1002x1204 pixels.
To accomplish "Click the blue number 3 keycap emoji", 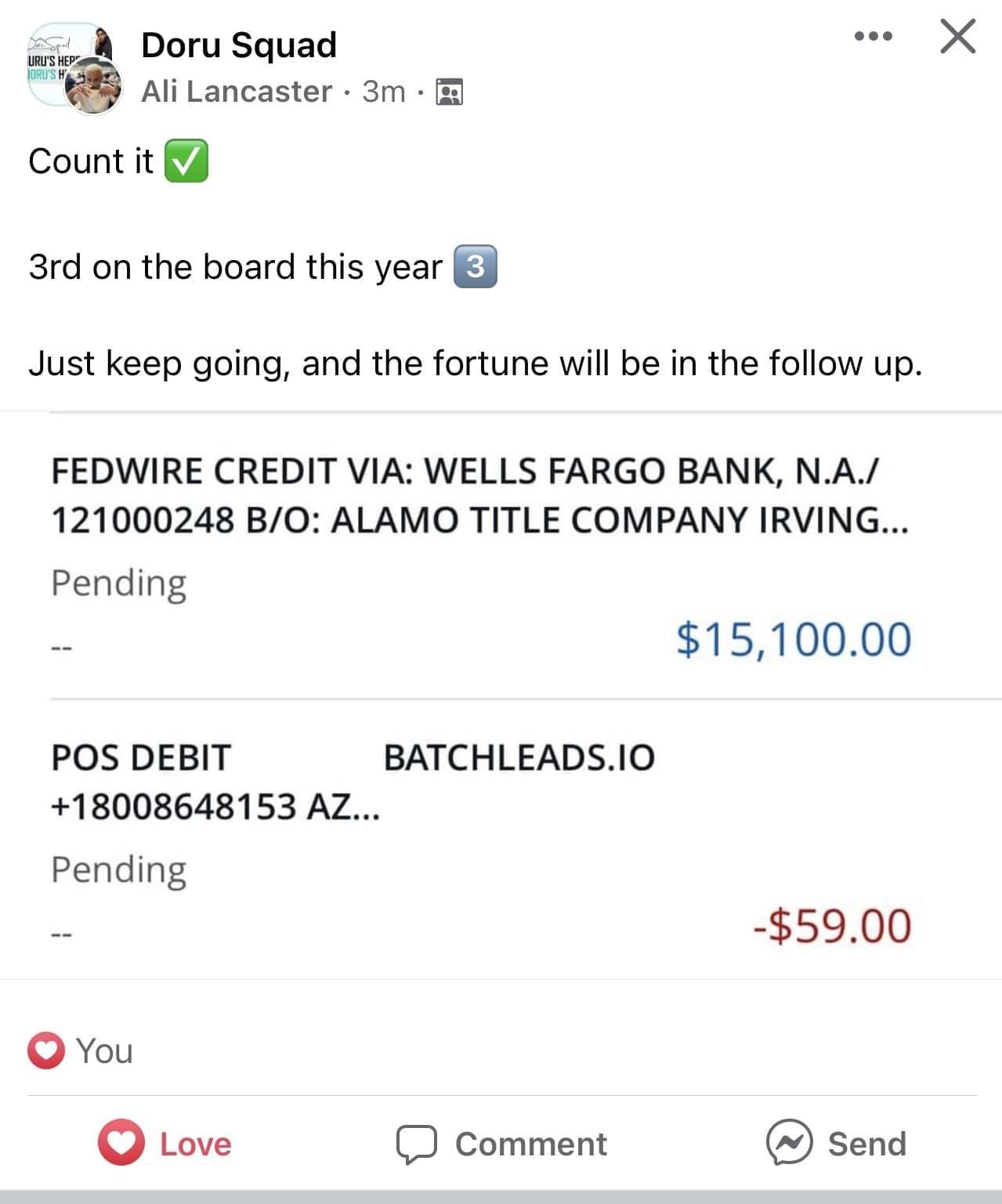I will click(476, 267).
